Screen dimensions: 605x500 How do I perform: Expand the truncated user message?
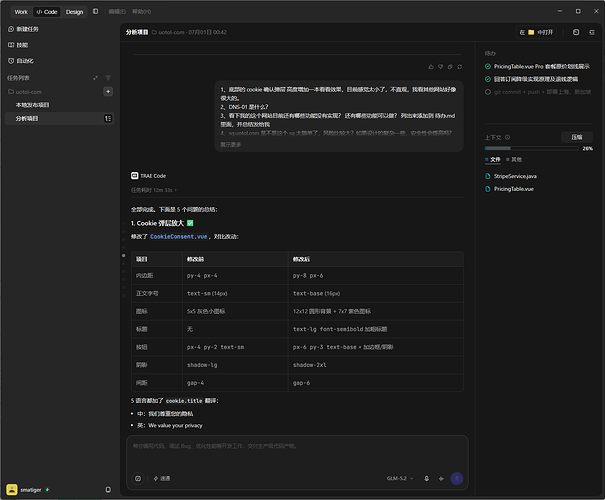(231, 145)
